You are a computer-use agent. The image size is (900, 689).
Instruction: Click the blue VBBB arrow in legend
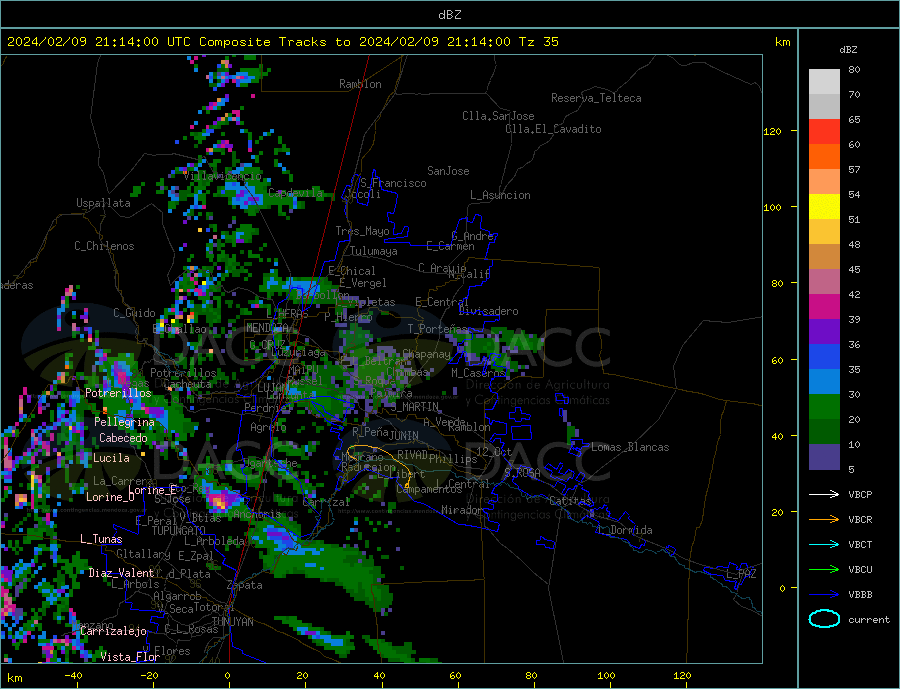(824, 595)
